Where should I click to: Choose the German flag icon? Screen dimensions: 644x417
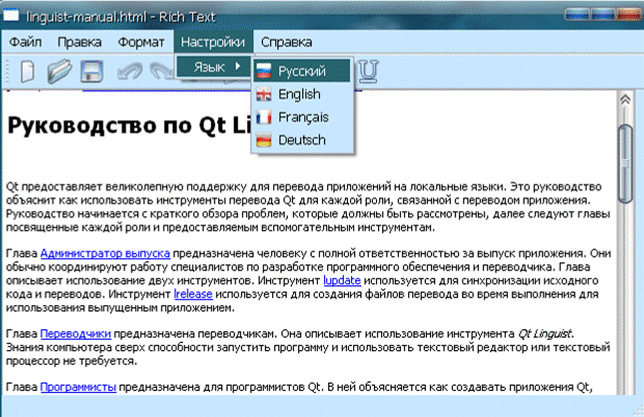[x=264, y=141]
